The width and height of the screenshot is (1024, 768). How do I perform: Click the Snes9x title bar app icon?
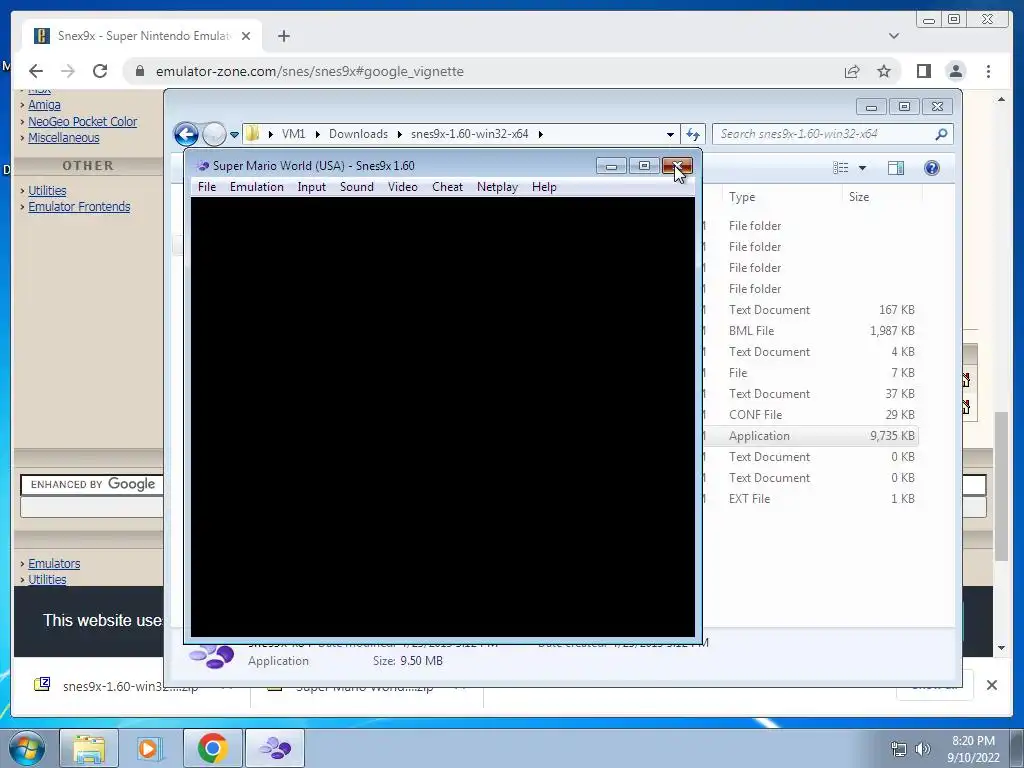click(202, 166)
